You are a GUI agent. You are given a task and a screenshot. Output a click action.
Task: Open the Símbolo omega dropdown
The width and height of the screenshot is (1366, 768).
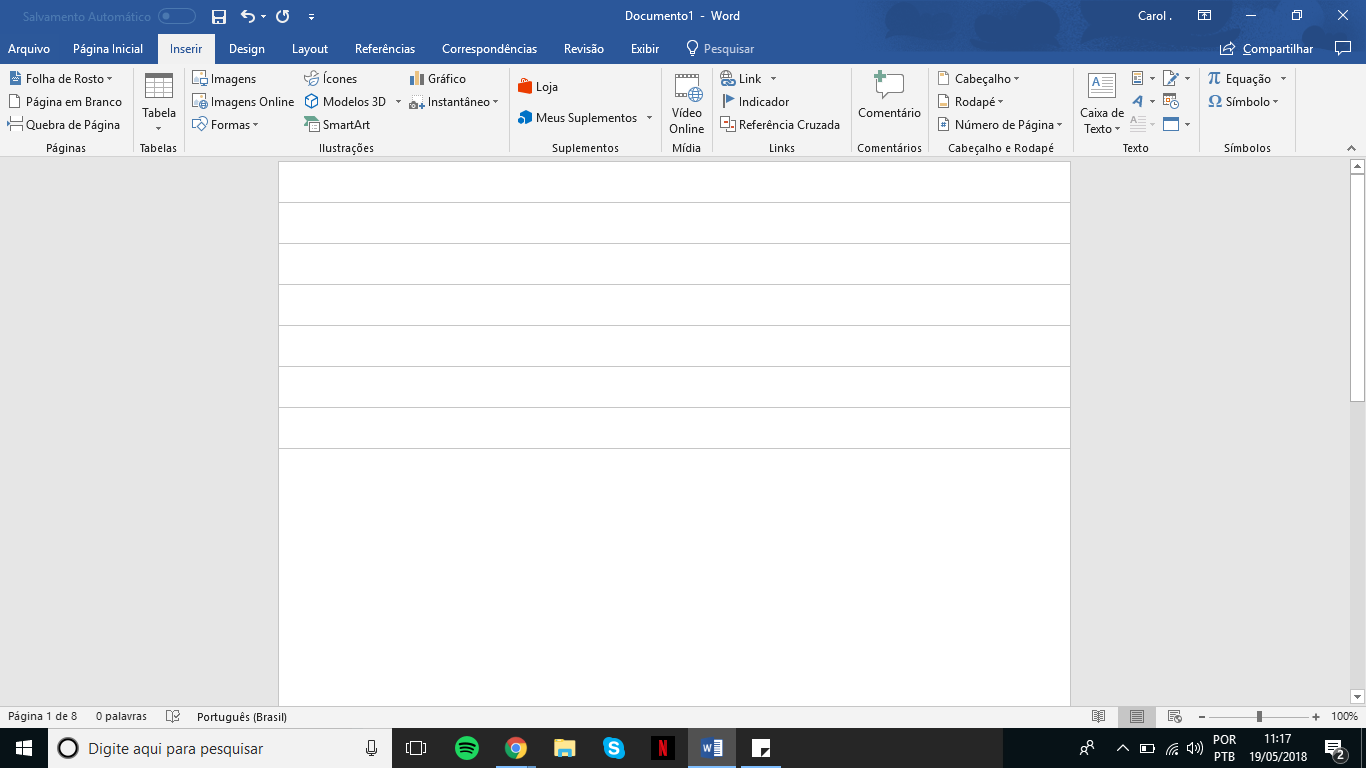[1243, 101]
